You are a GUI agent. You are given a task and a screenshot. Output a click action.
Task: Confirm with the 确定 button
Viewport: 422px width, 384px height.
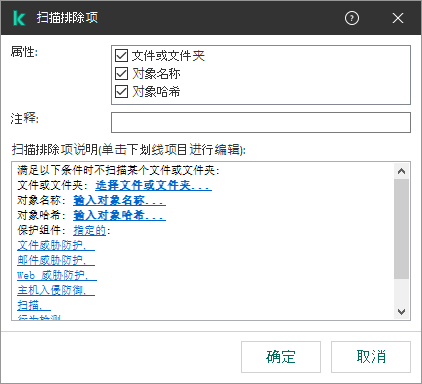coord(281,357)
